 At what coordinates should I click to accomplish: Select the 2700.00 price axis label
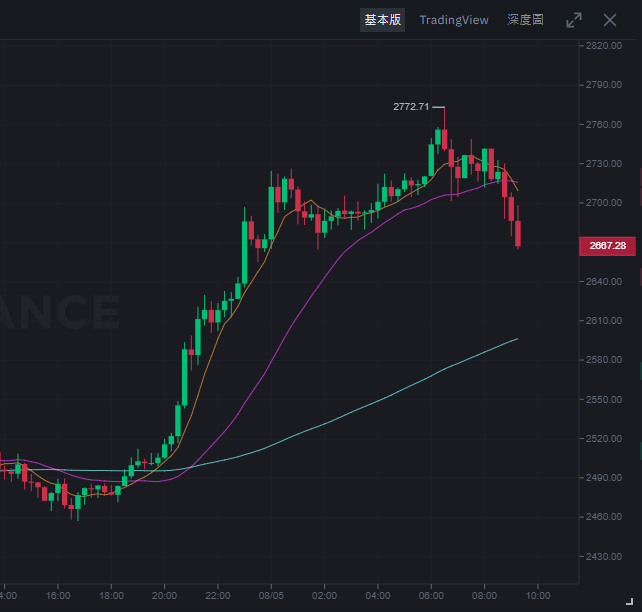coord(604,203)
